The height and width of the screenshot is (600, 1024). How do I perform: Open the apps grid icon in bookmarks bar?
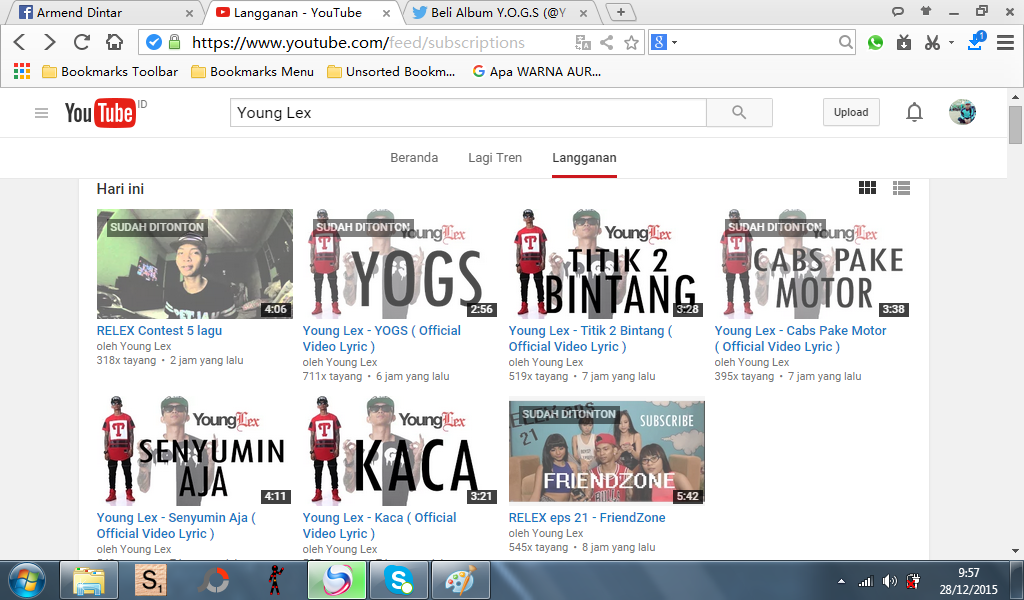pos(22,71)
